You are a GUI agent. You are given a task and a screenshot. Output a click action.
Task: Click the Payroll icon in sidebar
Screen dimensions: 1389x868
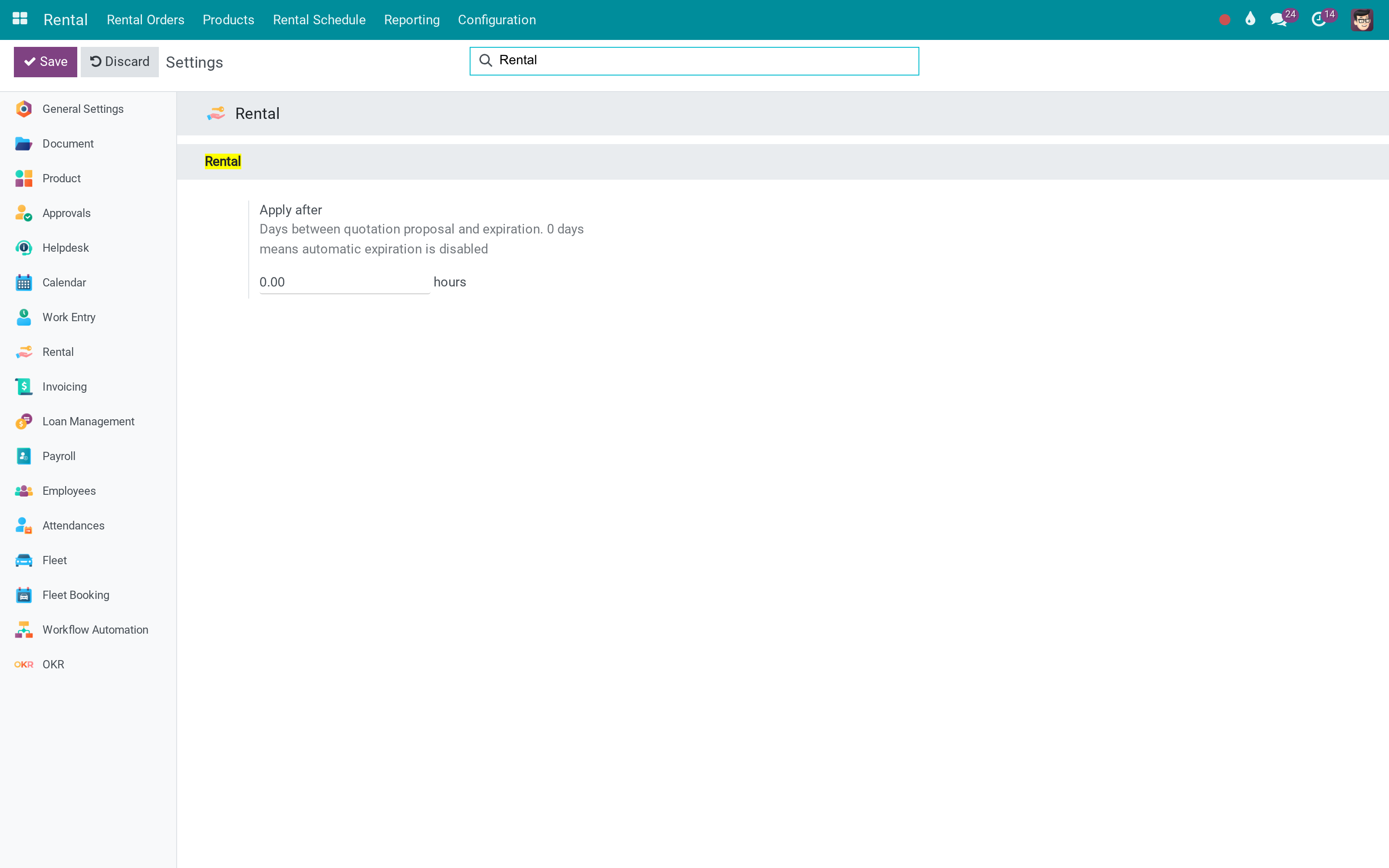[23, 457]
